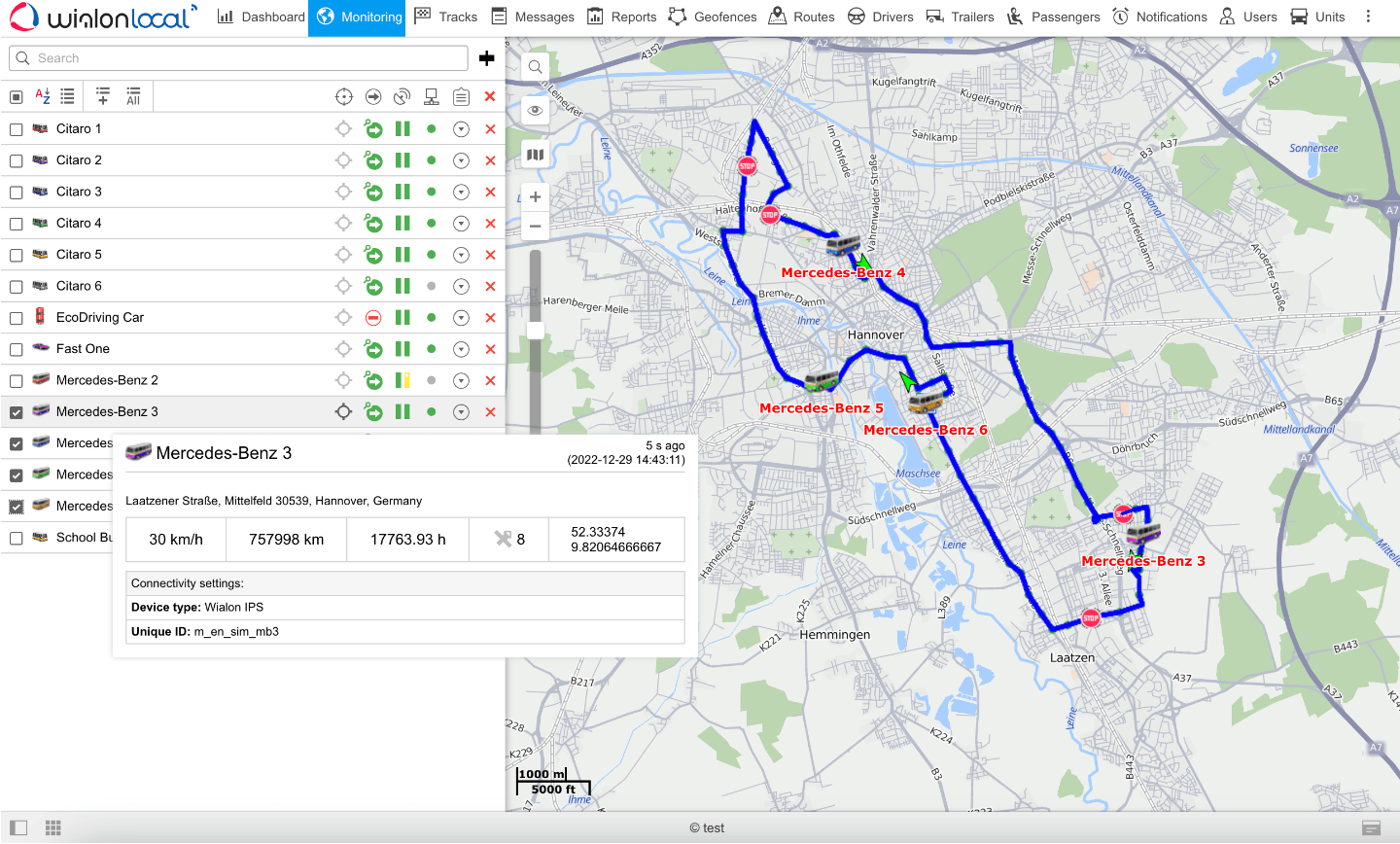Viewport: 1400px width, 844px height.
Task: Switch to the Tracks tab
Action: pyautogui.click(x=445, y=17)
